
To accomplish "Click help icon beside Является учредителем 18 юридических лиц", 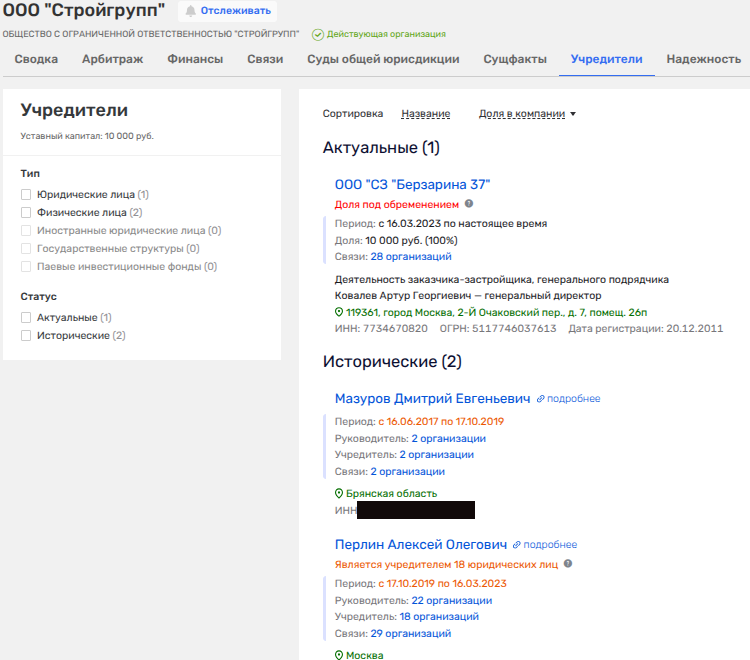I will tap(568, 564).
